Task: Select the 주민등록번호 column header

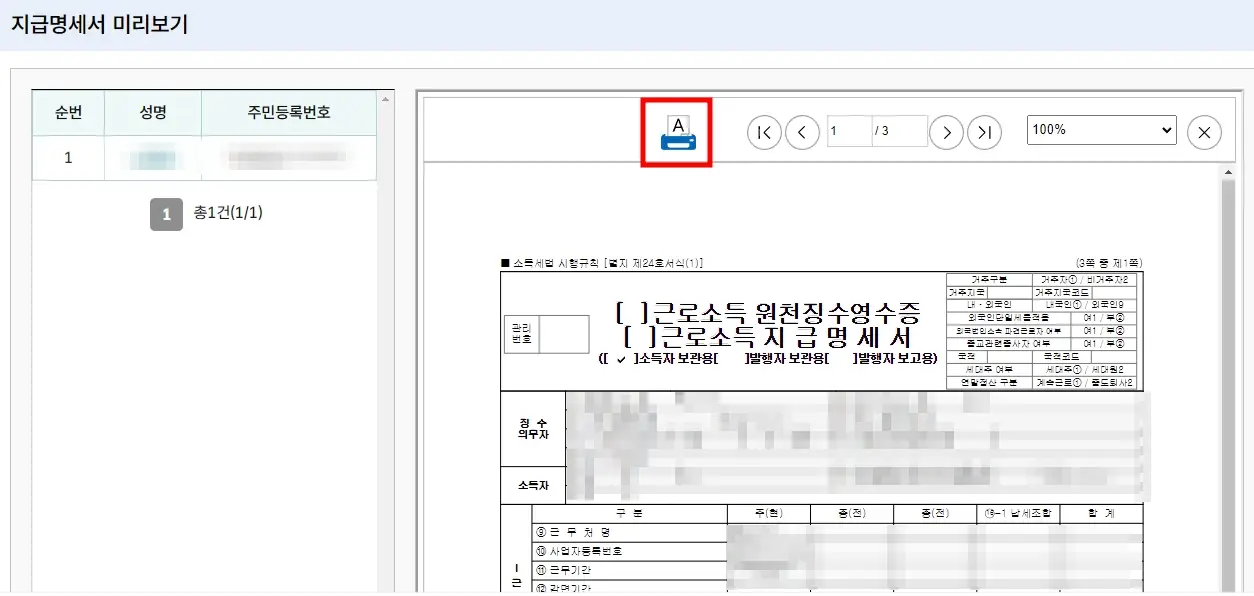Action: 289,113
